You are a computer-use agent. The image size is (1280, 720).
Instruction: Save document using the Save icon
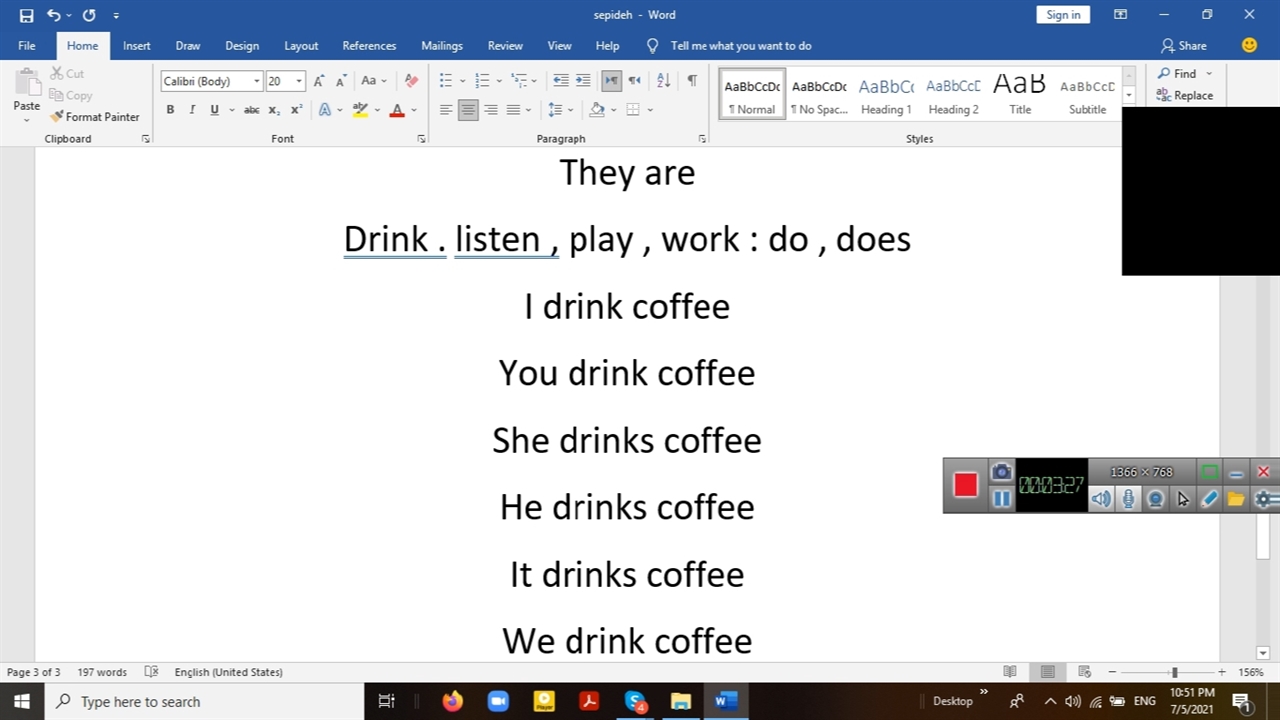click(26, 15)
